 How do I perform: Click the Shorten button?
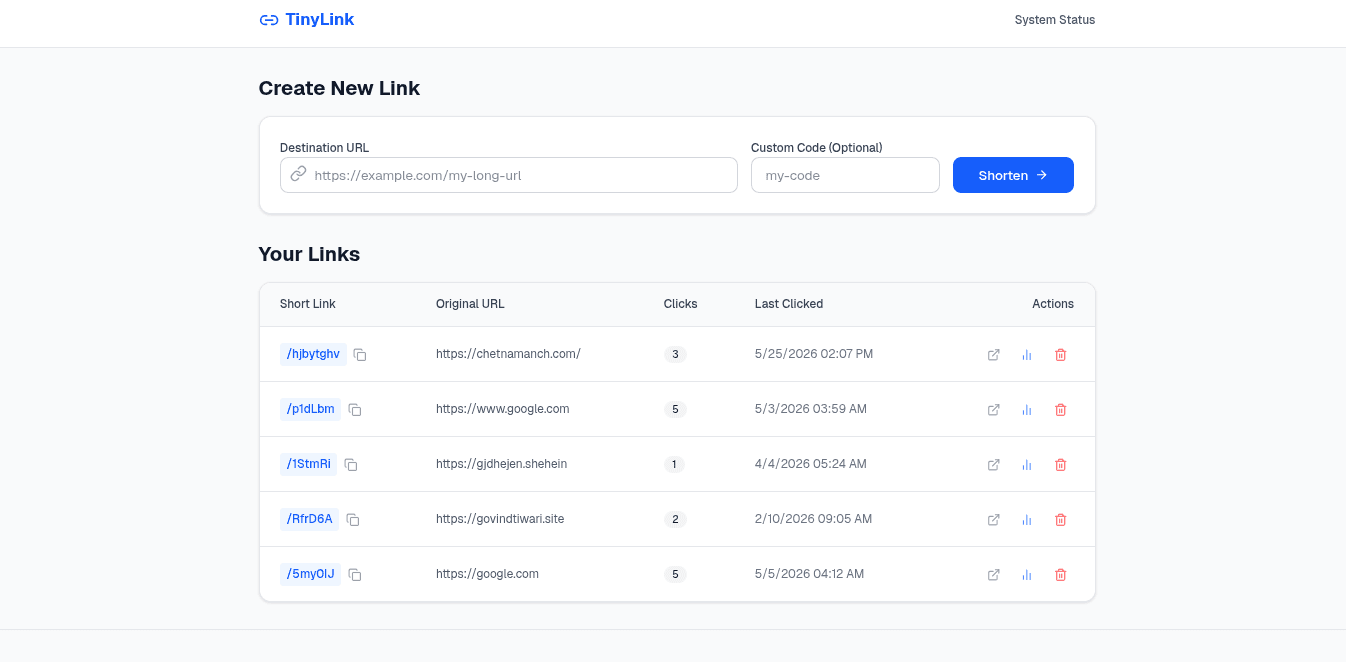pyautogui.click(x=1013, y=175)
